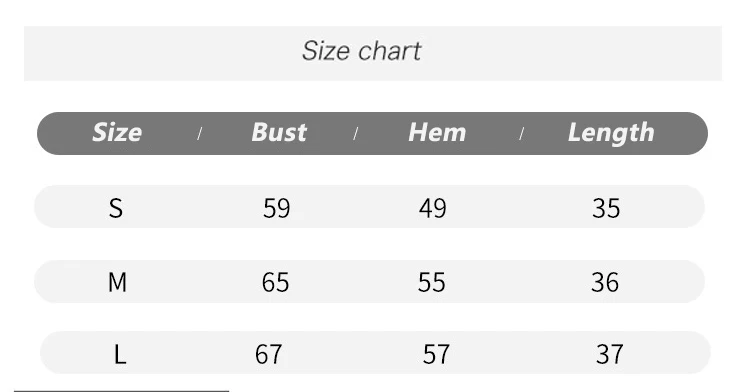Image resolution: width=750 pixels, height=392 pixels.
Task: Click the Size chart title banner
Action: pyautogui.click(x=373, y=53)
